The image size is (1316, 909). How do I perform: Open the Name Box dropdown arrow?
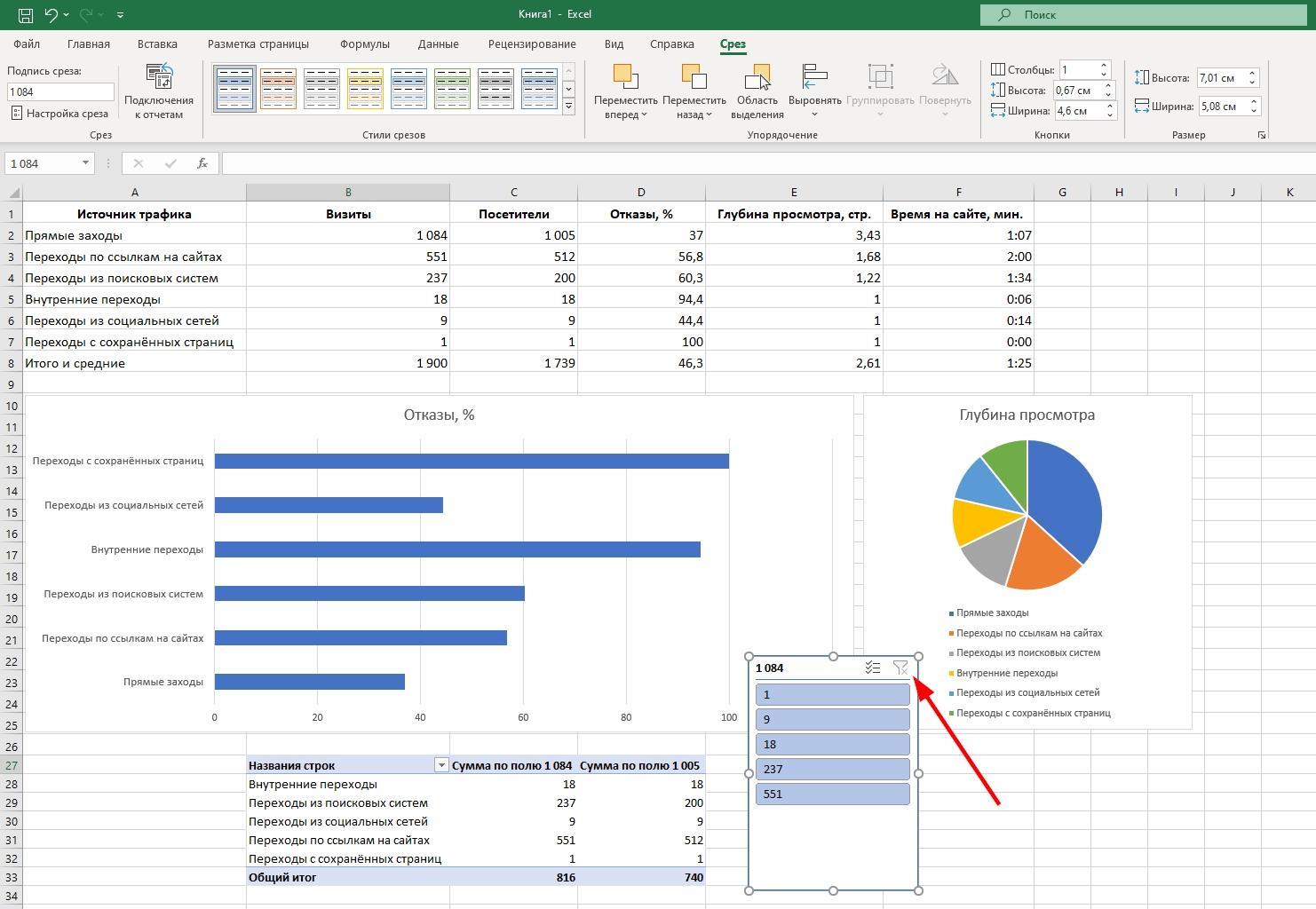coord(85,163)
